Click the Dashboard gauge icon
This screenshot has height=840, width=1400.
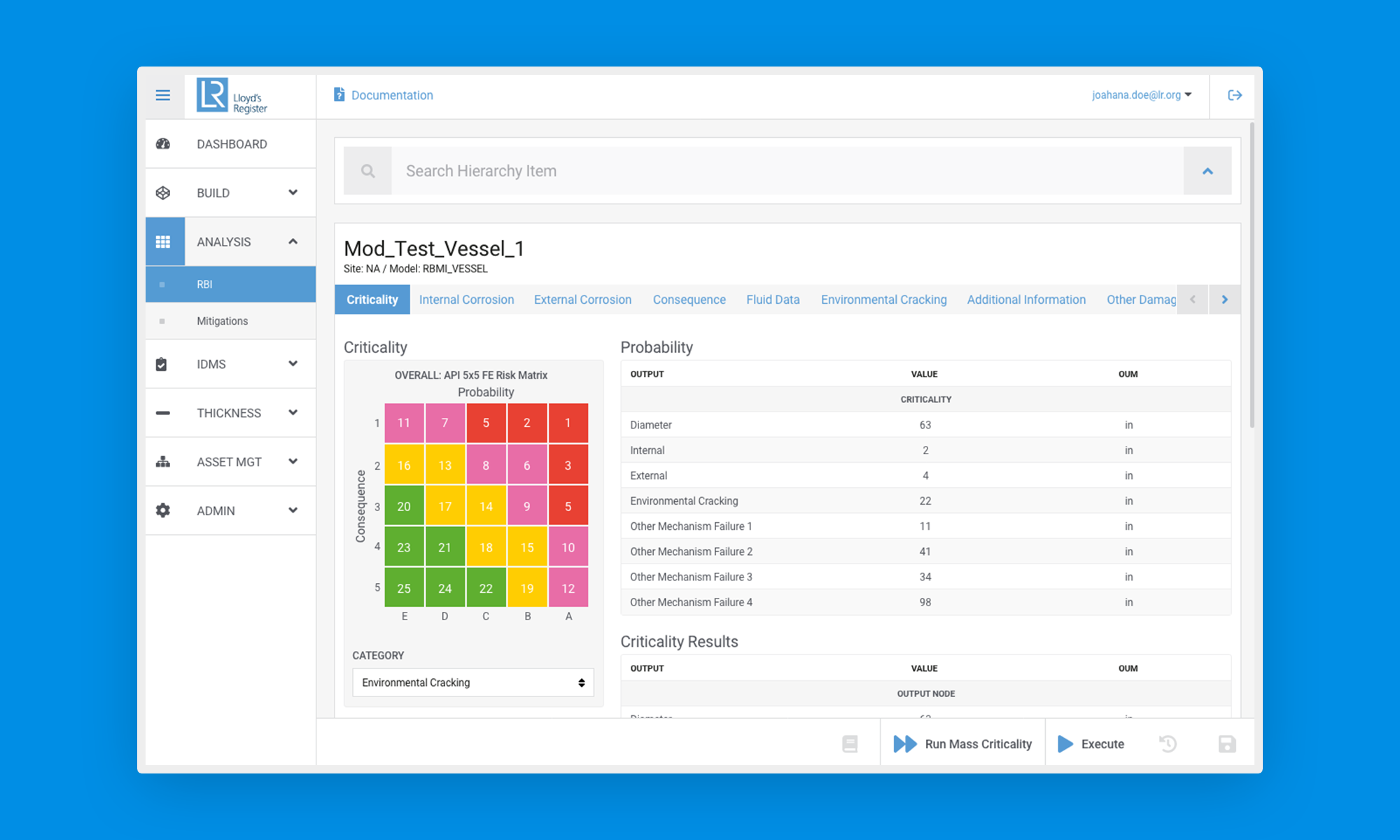163,143
